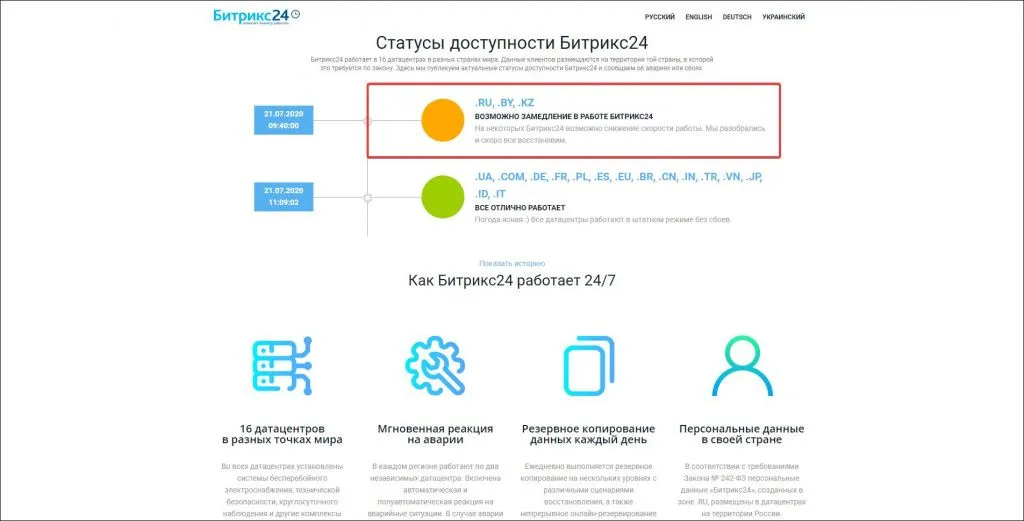Click the orange status circle indicator
Screen dimensions: 1024x521
440,120
